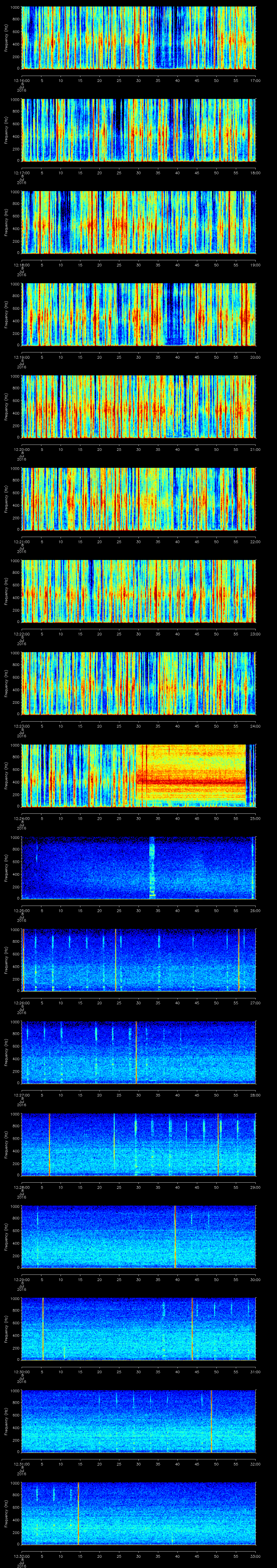The height and width of the screenshot is (1568, 277).
Task: Click the 12:29:00 start time label
Action: [22, 1279]
